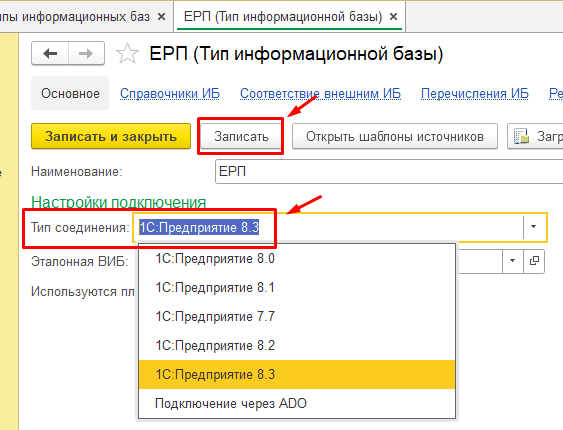
Task: Open the Справочники ИБ link
Action: (169, 93)
